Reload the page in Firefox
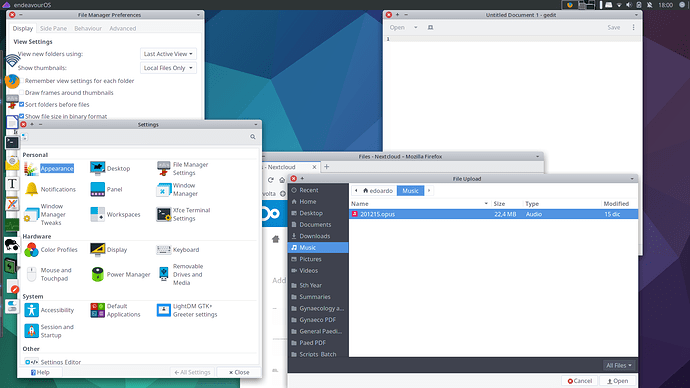Viewport: 690px width, 388px height. pos(271,180)
